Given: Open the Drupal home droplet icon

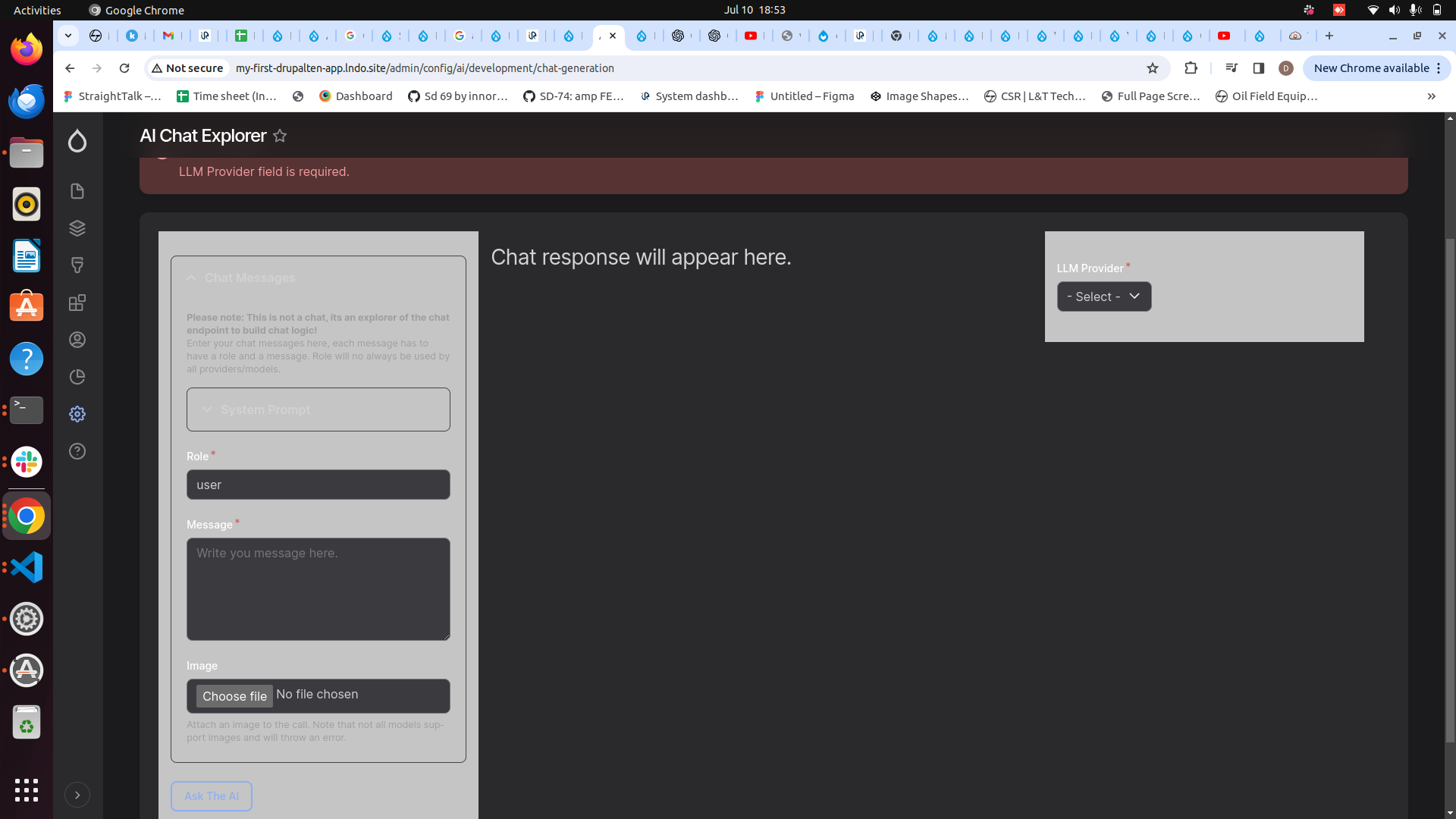Looking at the screenshot, I should (x=77, y=141).
